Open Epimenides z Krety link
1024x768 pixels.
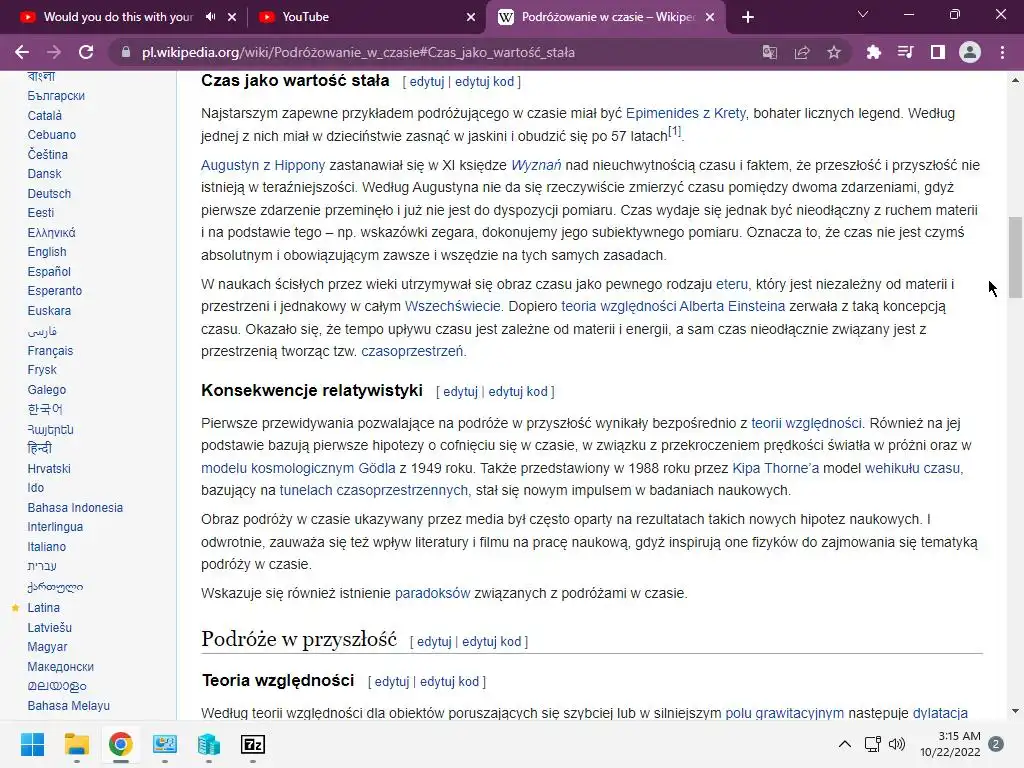click(x=686, y=113)
